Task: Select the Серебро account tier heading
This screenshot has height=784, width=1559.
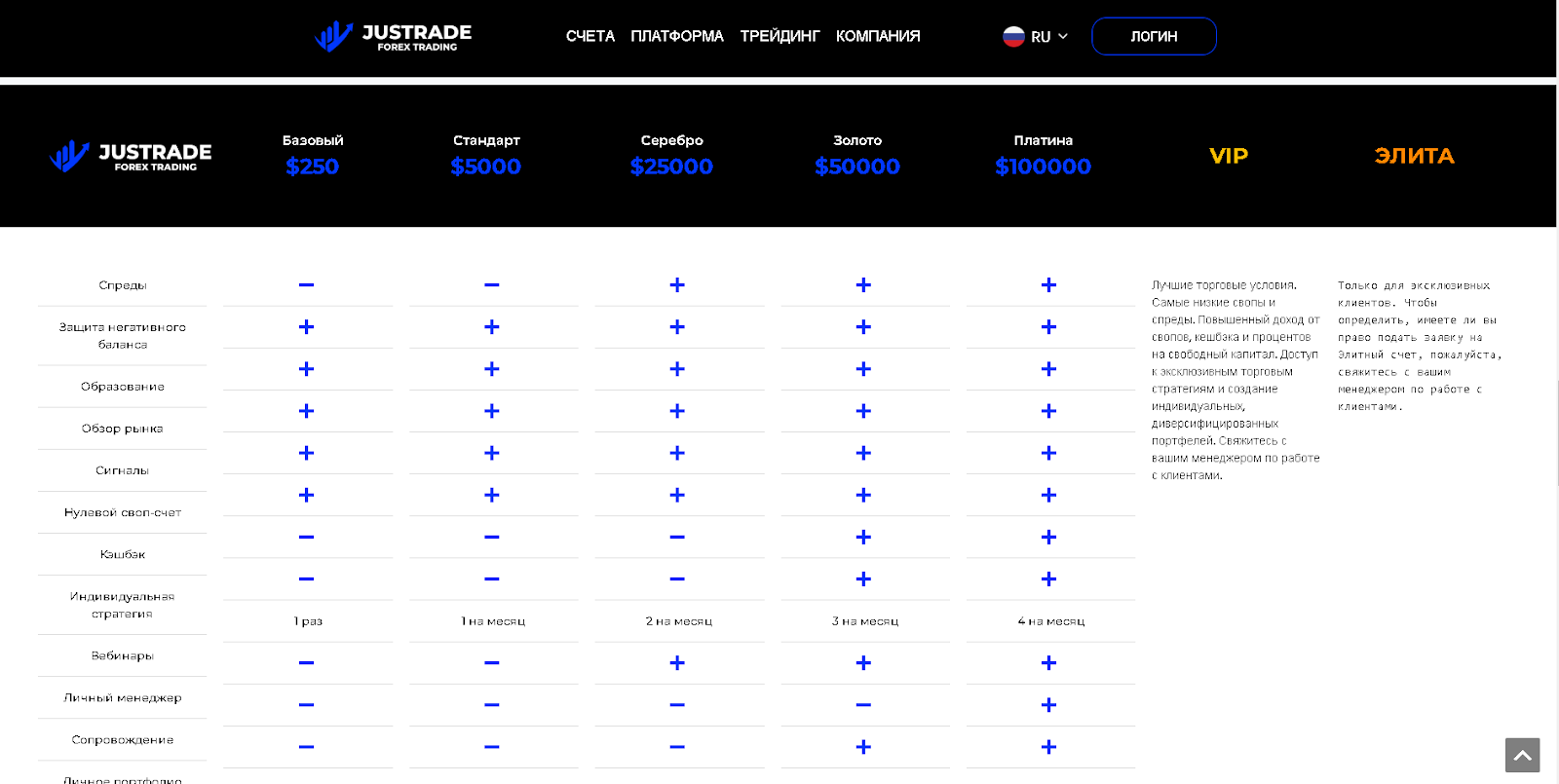Action: pyautogui.click(x=672, y=140)
